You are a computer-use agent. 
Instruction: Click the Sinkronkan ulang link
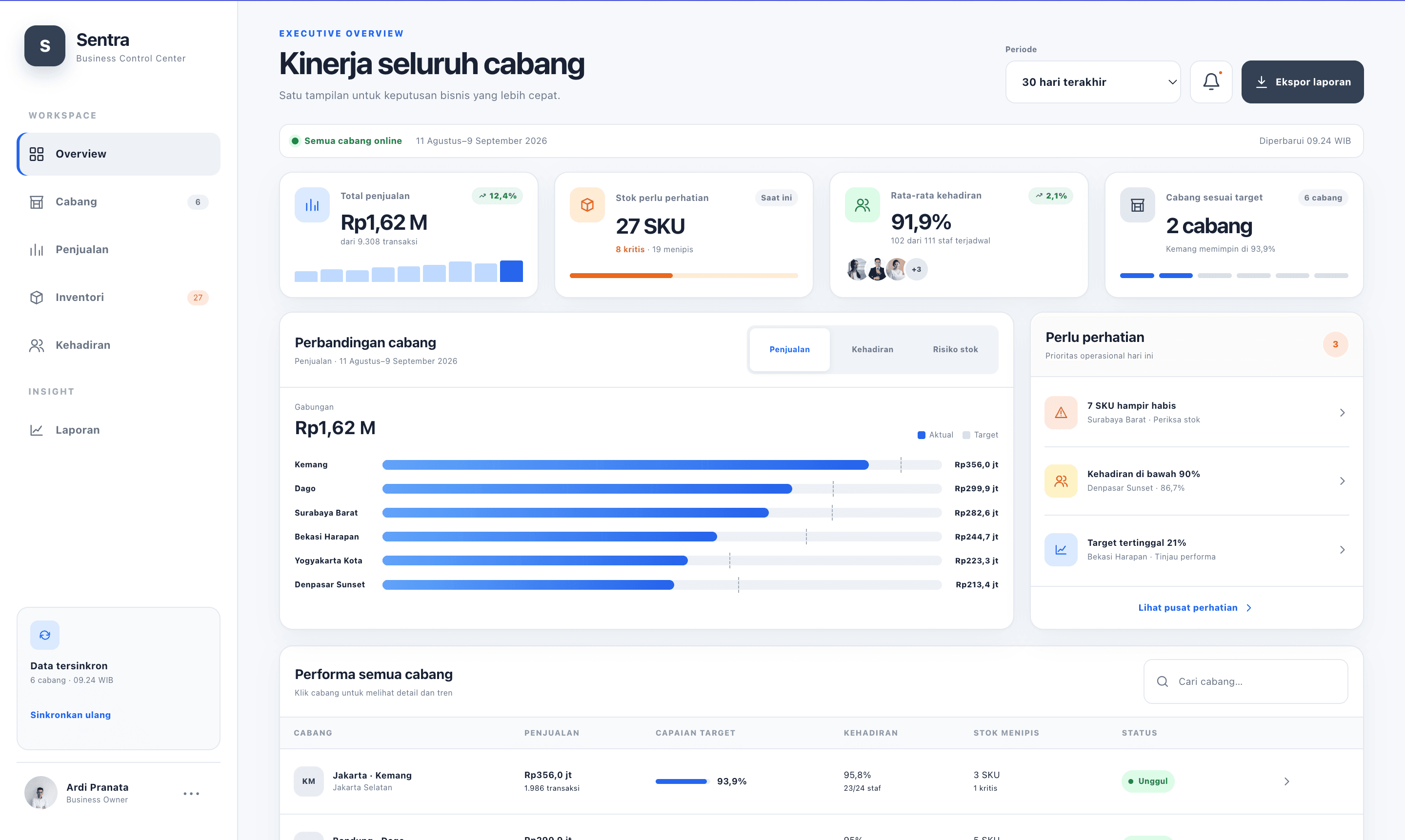tap(71, 714)
